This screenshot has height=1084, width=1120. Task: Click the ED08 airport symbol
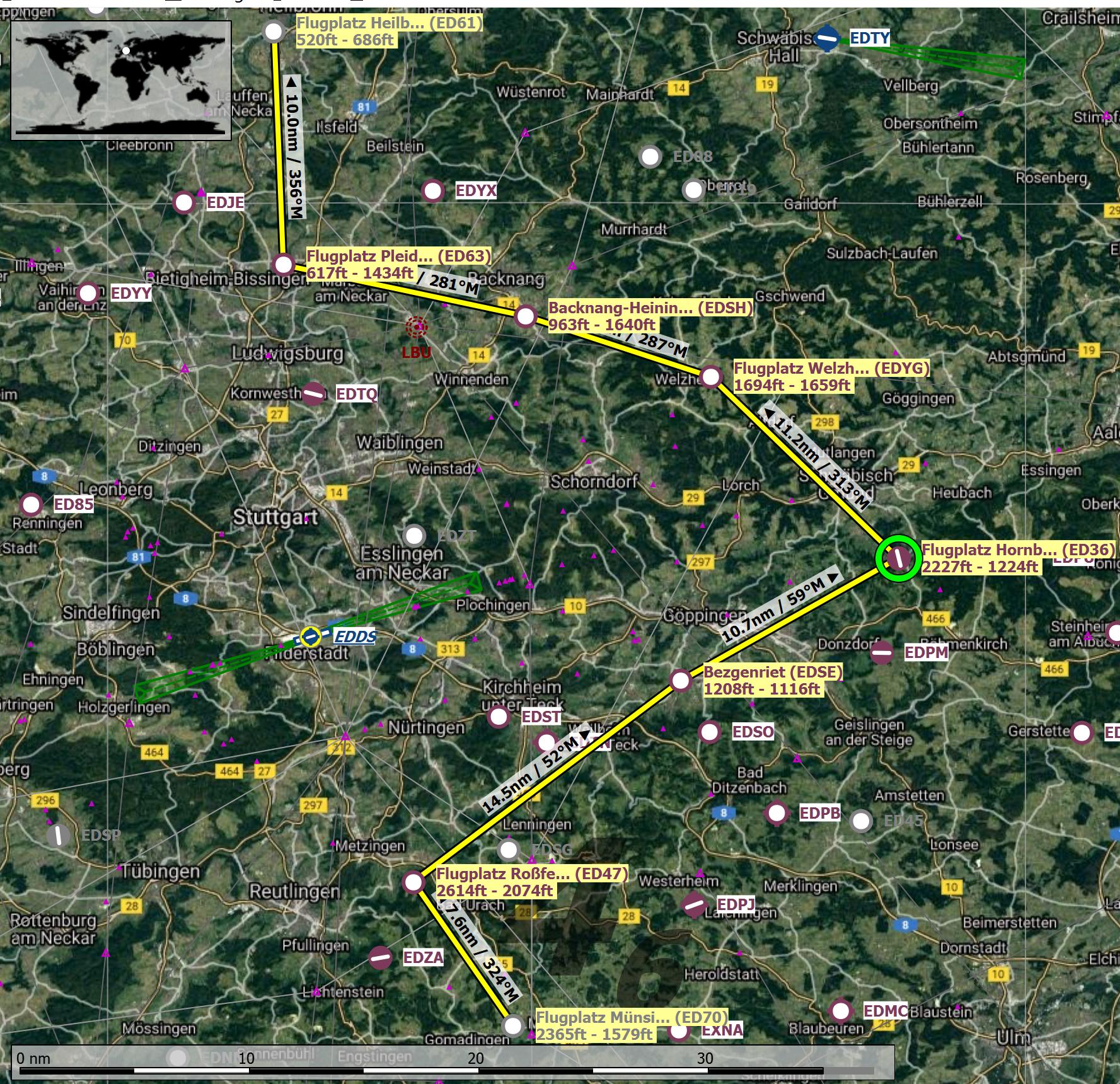coord(650,156)
